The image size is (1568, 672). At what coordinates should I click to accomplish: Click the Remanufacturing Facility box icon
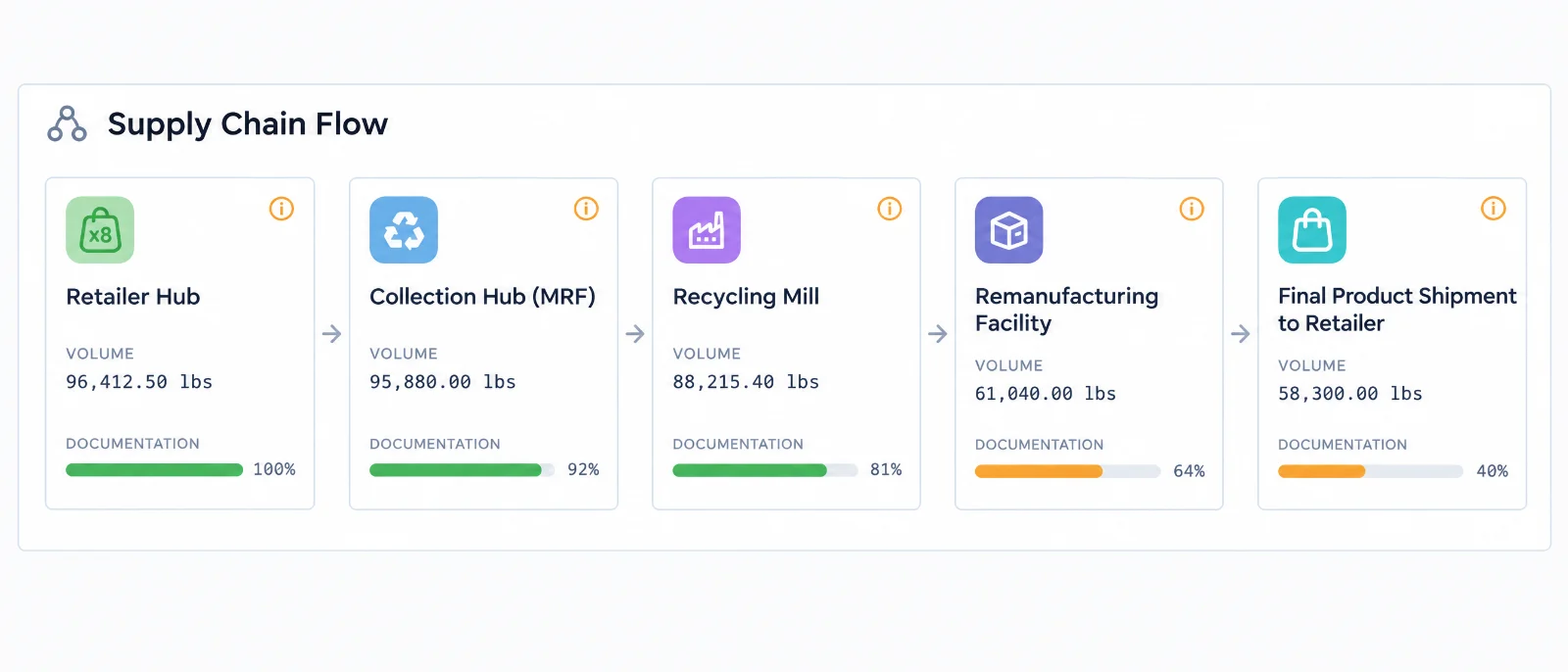coord(1009,230)
